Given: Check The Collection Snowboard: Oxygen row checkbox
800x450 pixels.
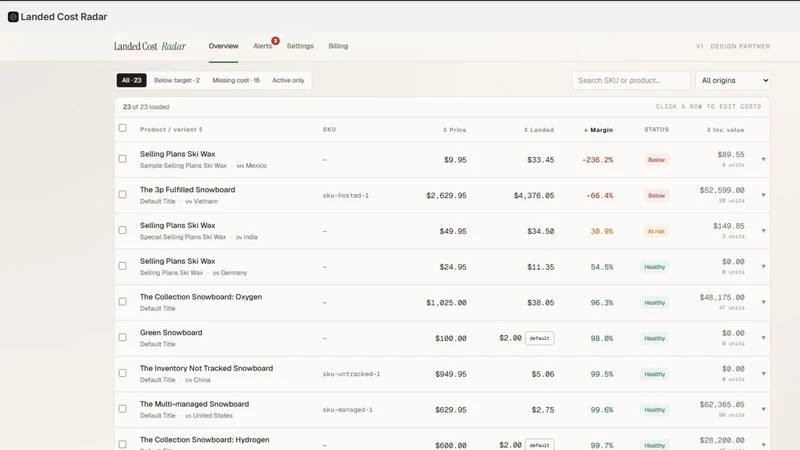Looking at the screenshot, I should 122,302.
